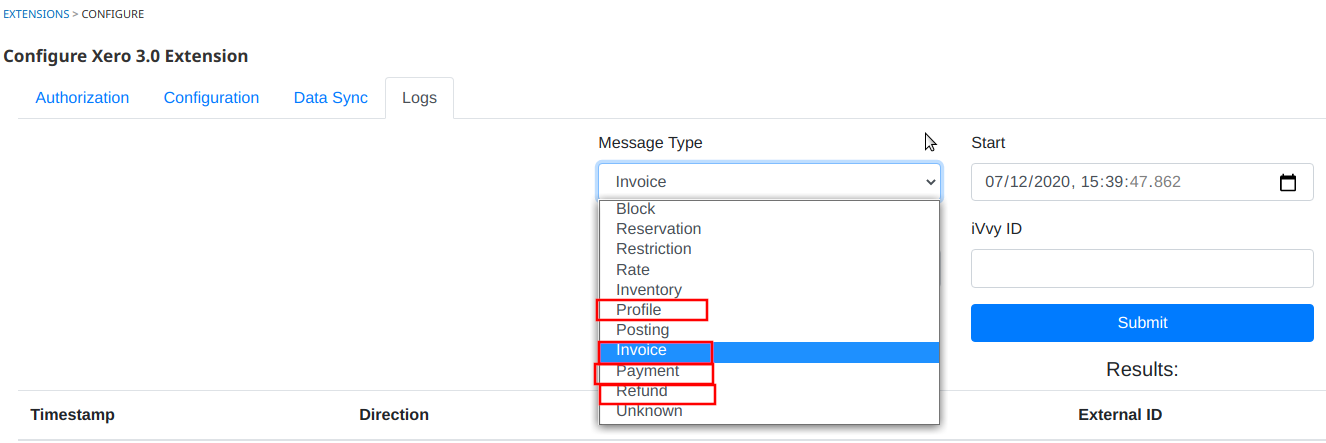Switch to the Authorization tab

[x=82, y=98]
